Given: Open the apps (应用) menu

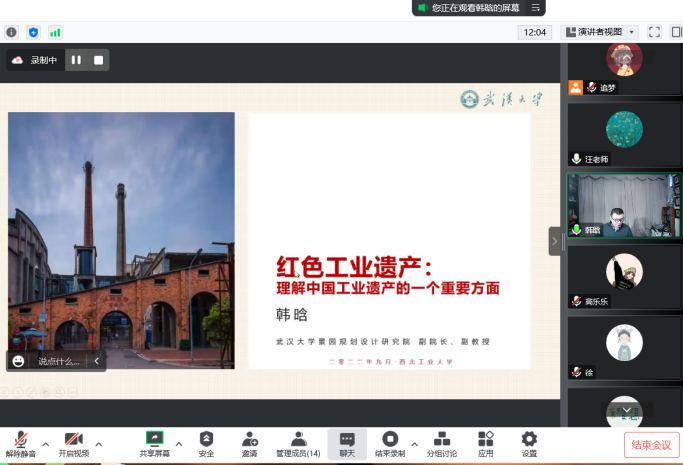Looking at the screenshot, I should (x=486, y=443).
